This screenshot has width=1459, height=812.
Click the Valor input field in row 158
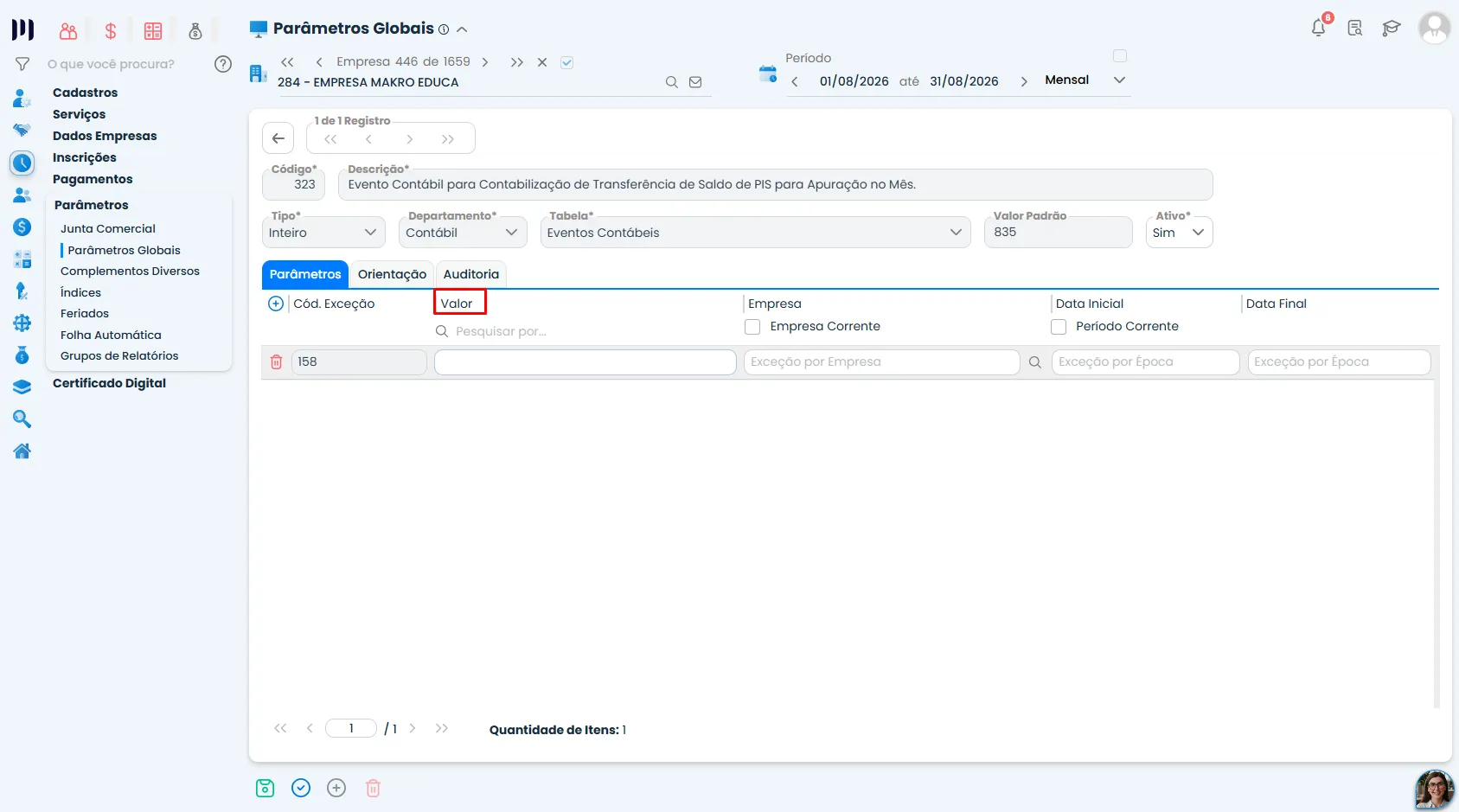586,362
